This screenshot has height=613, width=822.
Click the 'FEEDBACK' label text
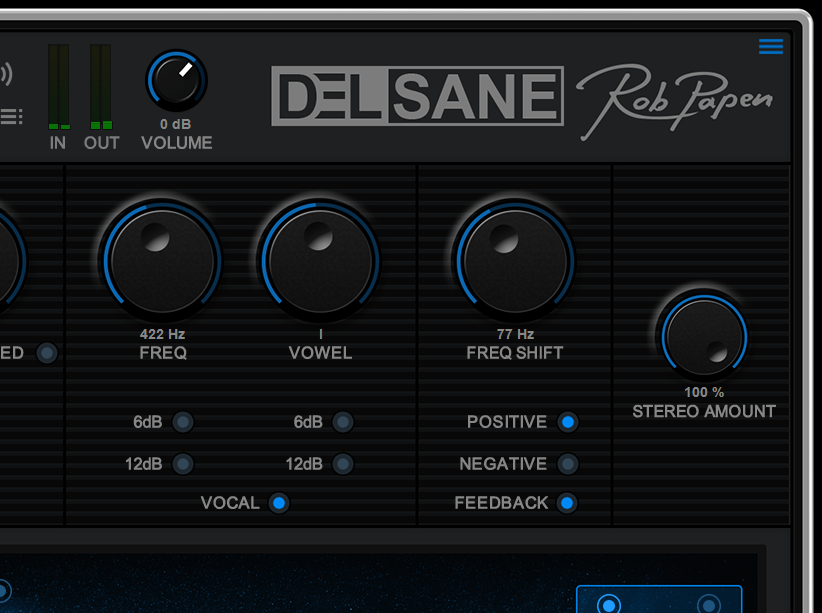501,503
